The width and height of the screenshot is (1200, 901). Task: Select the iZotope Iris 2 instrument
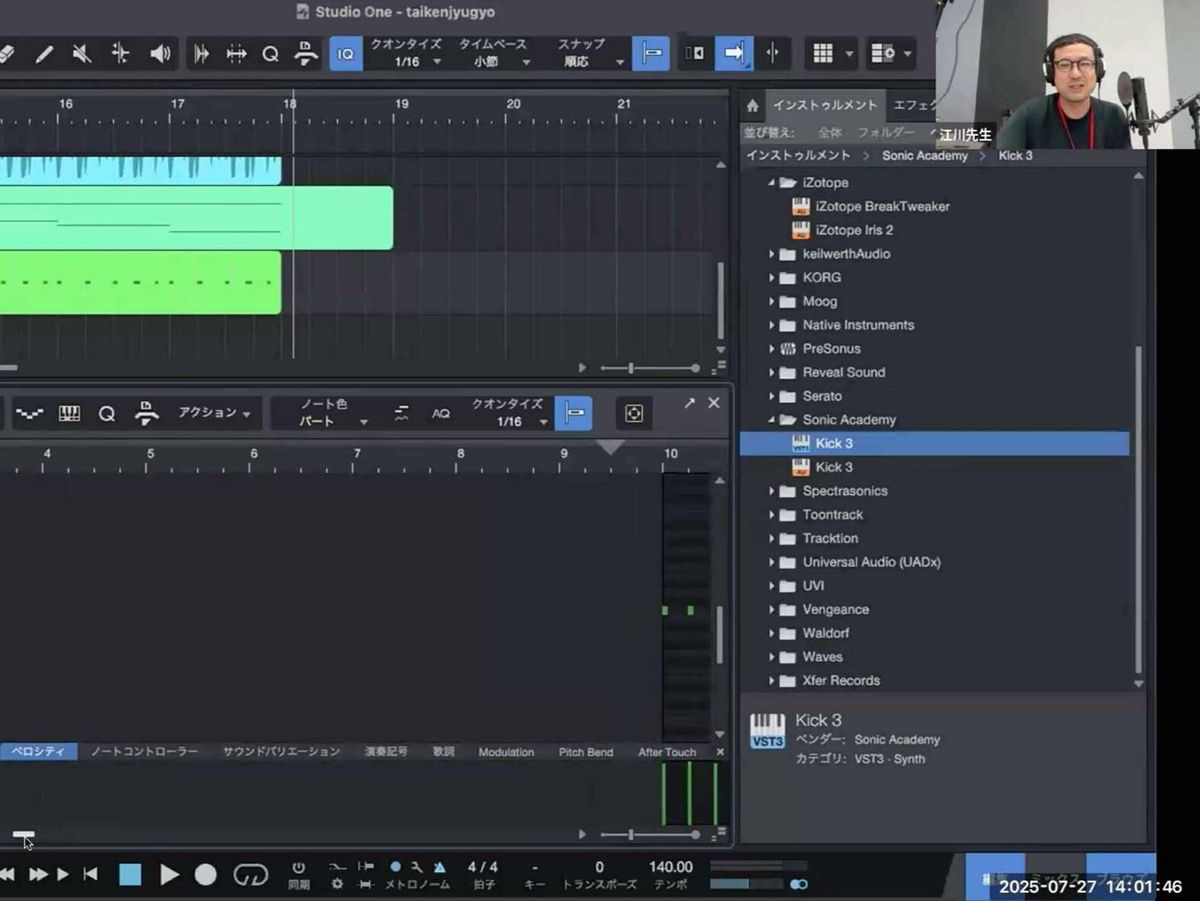point(853,230)
